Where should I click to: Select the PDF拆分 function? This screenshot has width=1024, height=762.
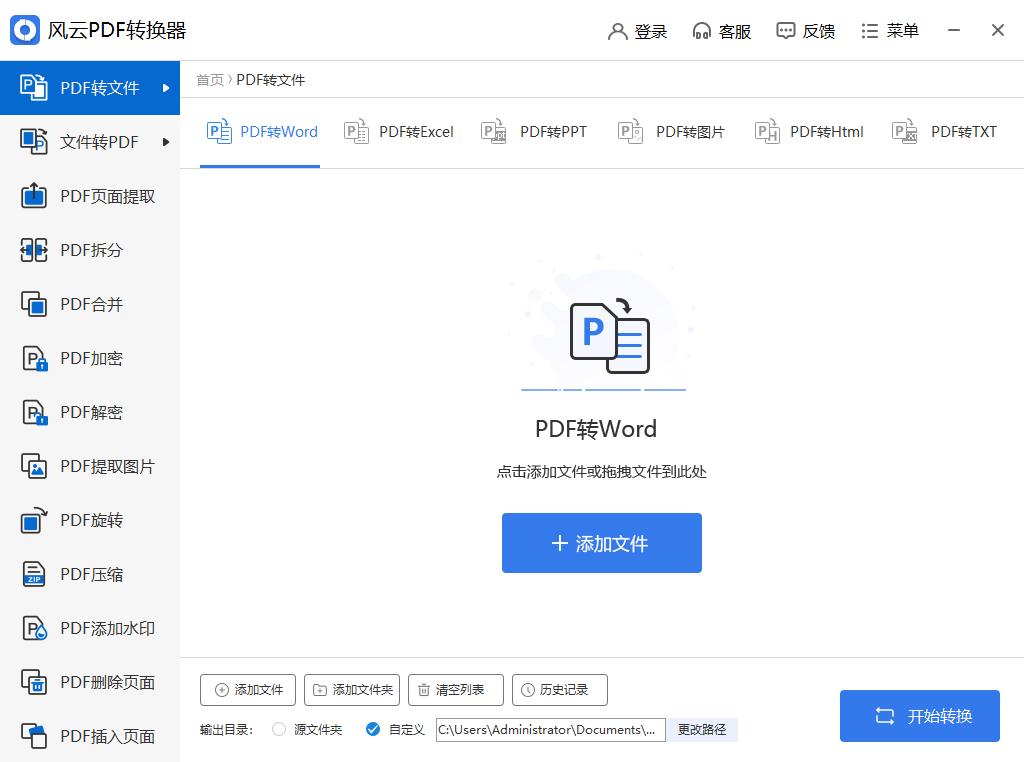(90, 250)
